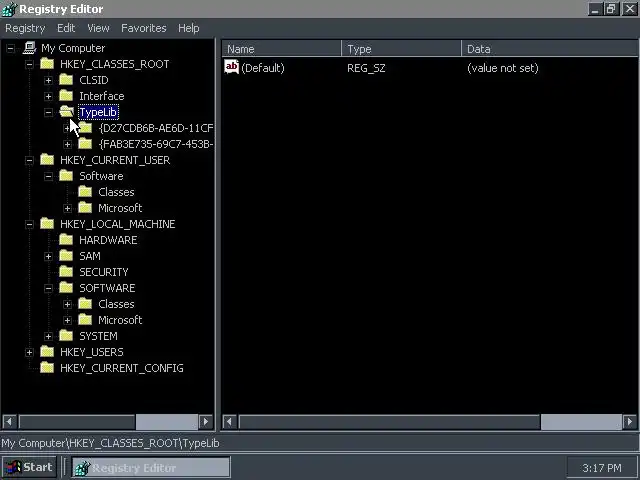This screenshot has height=480, width=640.
Task: Click folder icon of Software under HKEY_CURRENT_USER
Action: (66, 176)
